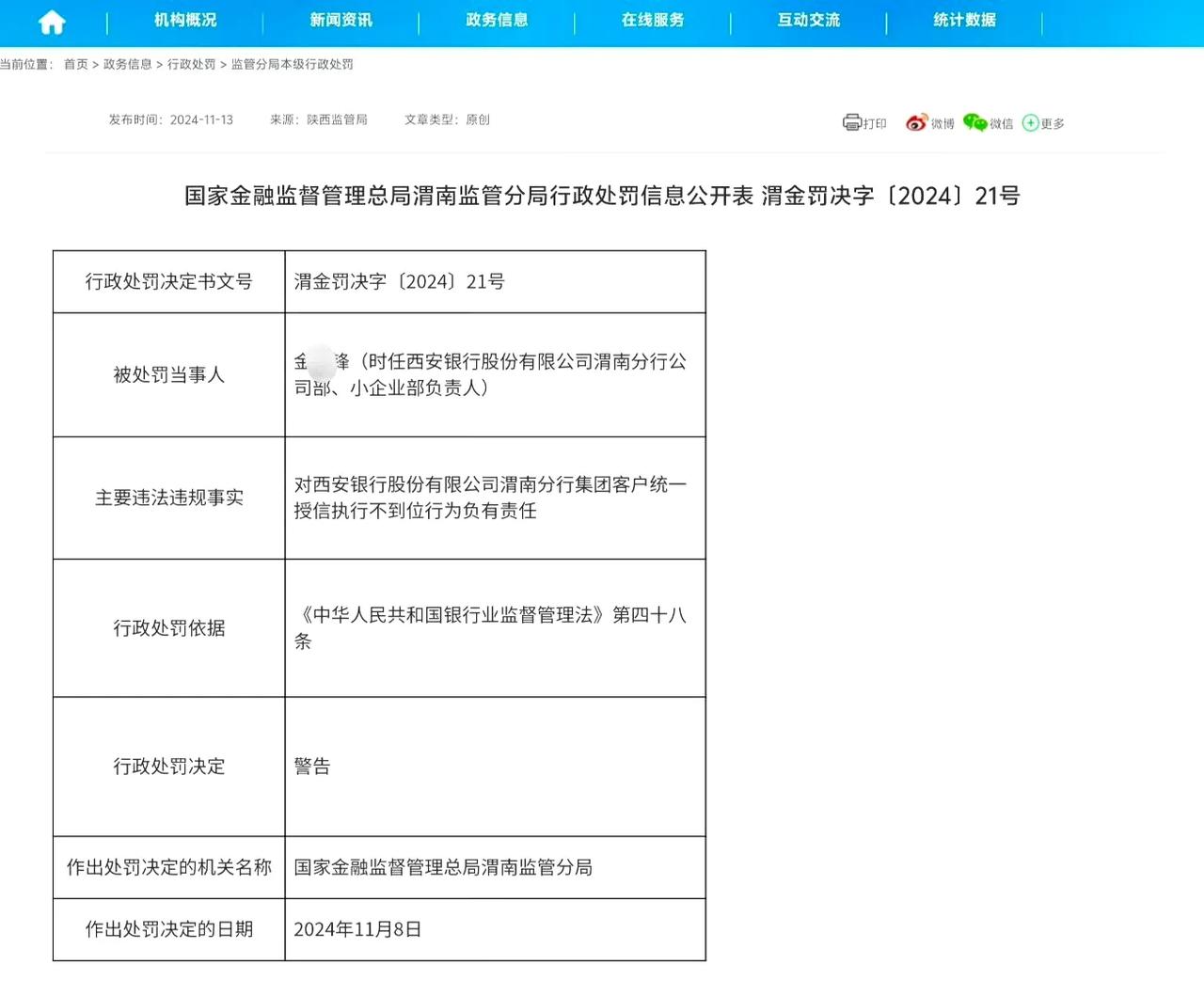Follow the 首页 breadcrumb link
Viewport: 1204px width, 996px height.
[76, 64]
